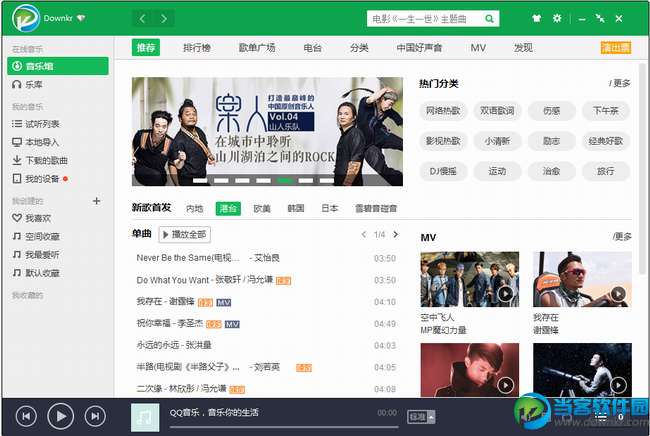Go forward with the right arrow button
This screenshot has width=650, height=436.
164,19
